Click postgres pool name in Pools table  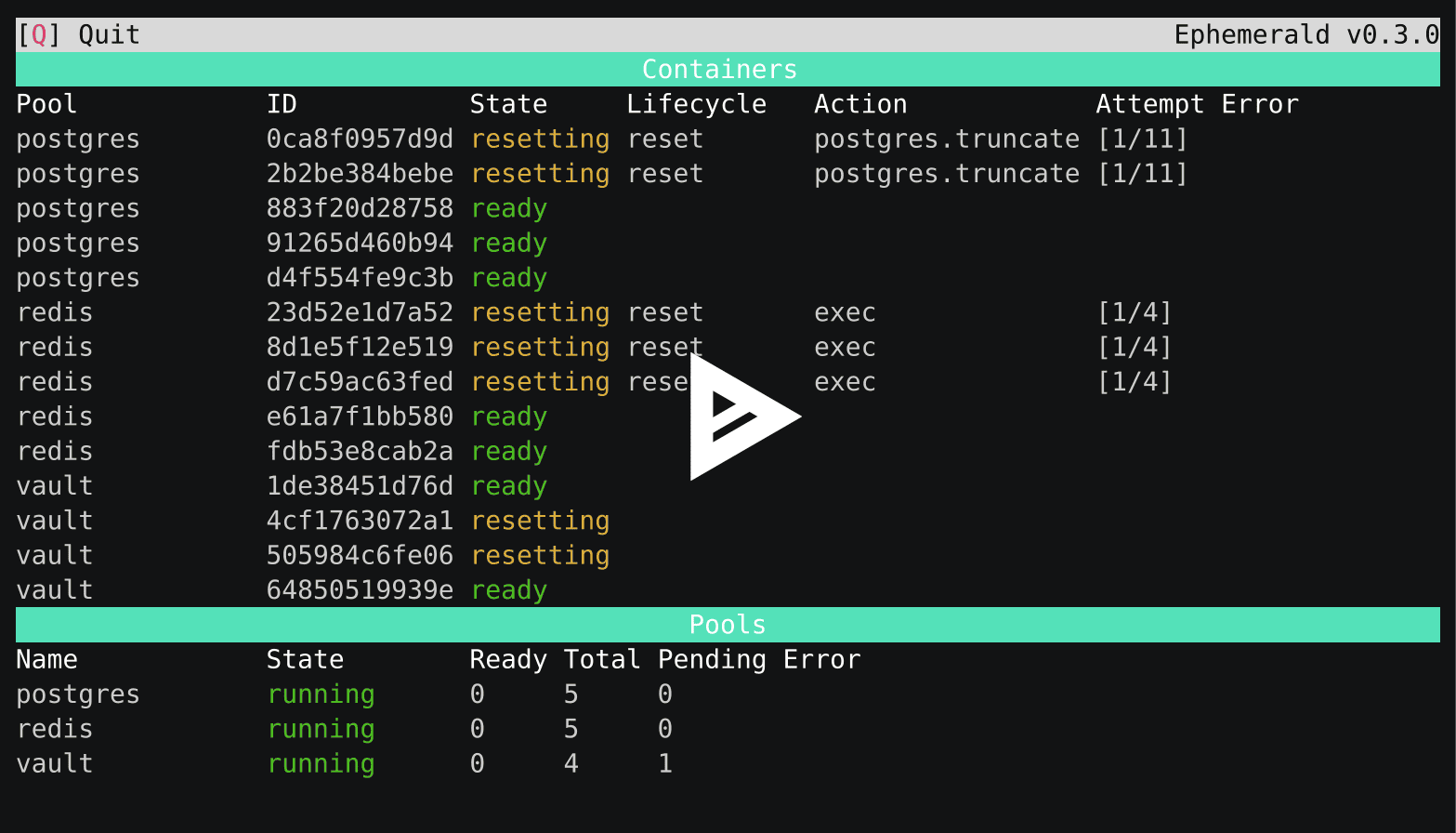[x=79, y=694]
